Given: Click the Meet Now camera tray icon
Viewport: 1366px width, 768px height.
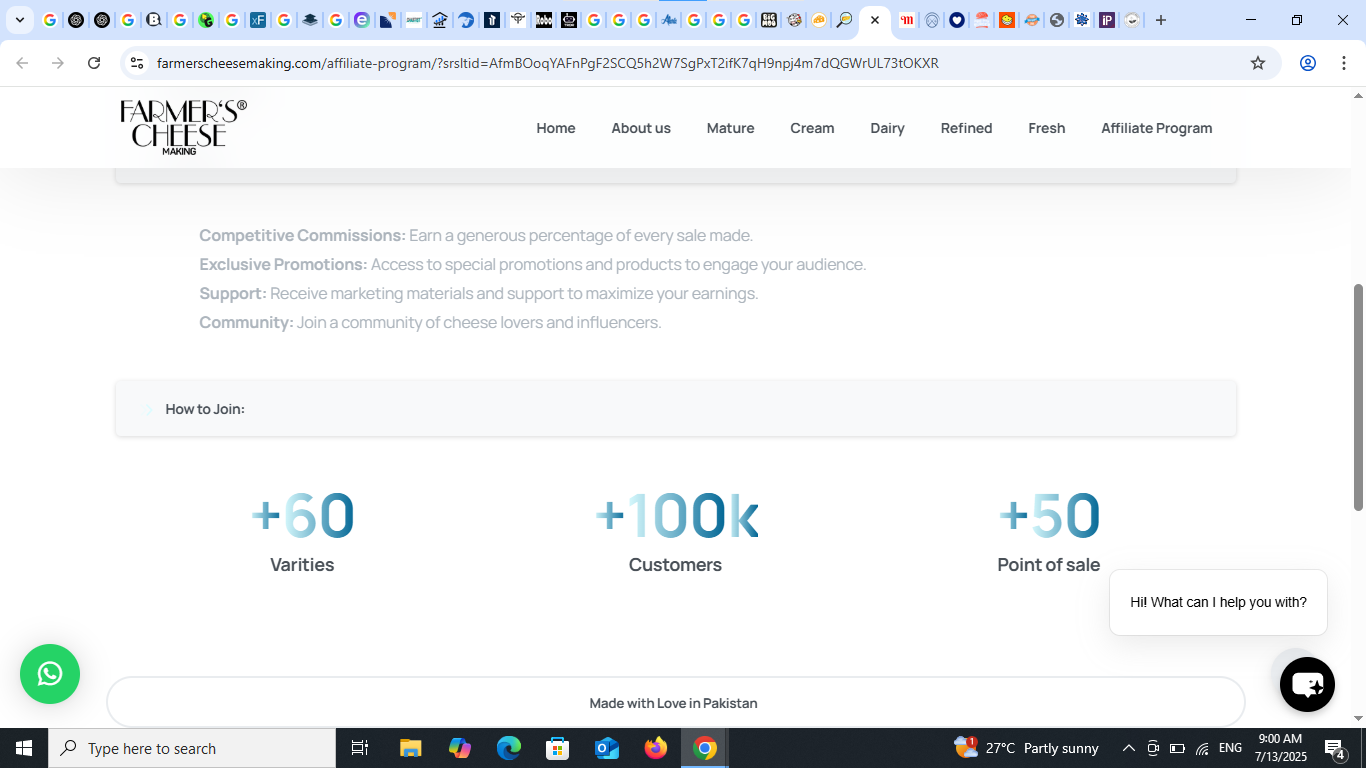Looking at the screenshot, I should point(1153,748).
